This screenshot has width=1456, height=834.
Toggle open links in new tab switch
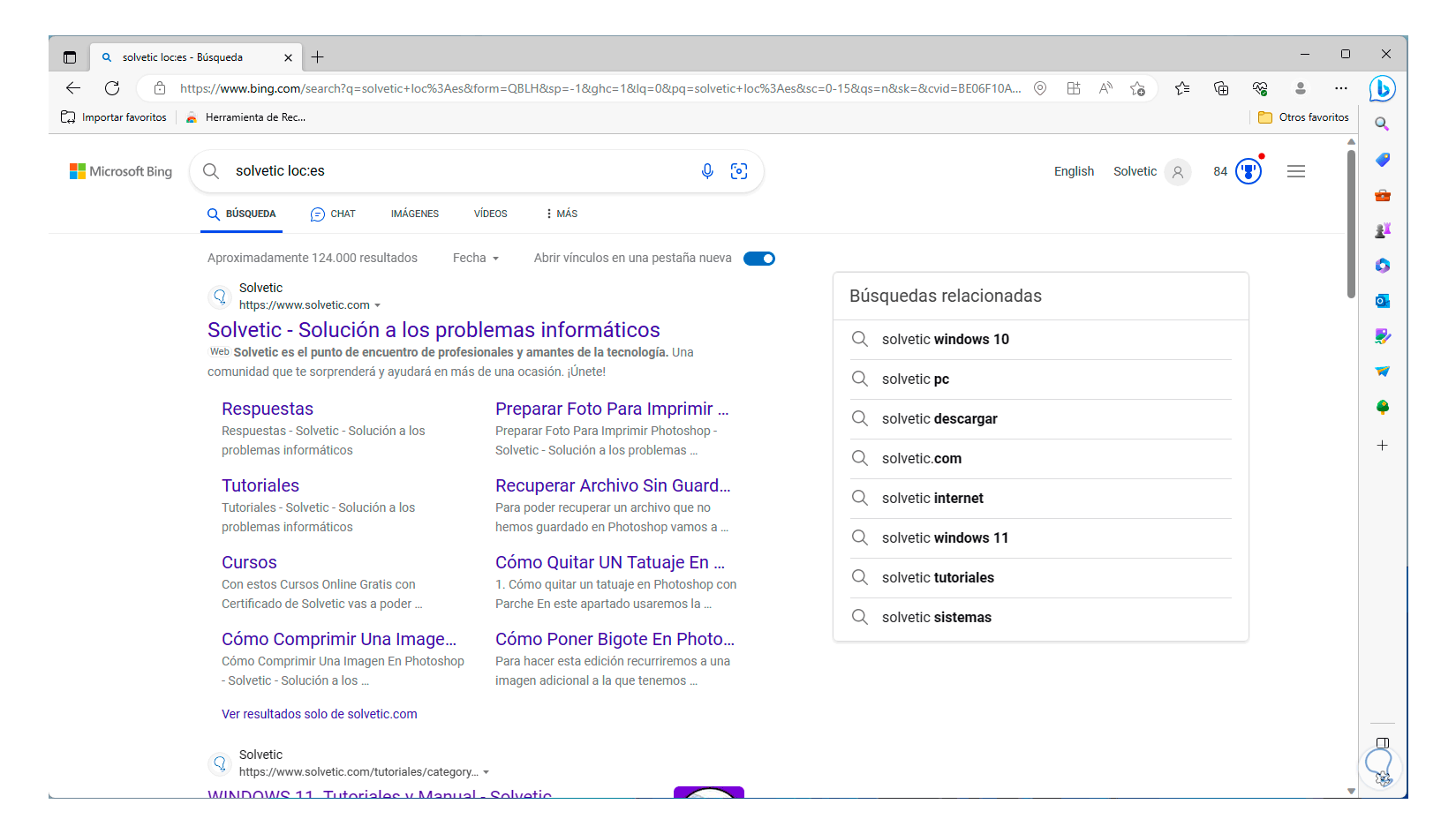pos(759,259)
